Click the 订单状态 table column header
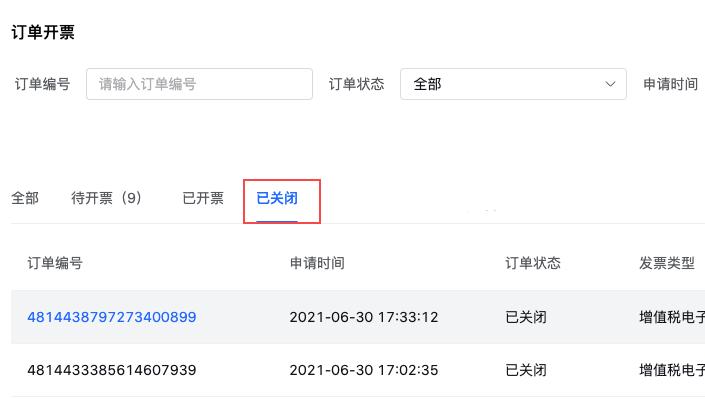Image resolution: width=705 pixels, height=410 pixels. [533, 263]
